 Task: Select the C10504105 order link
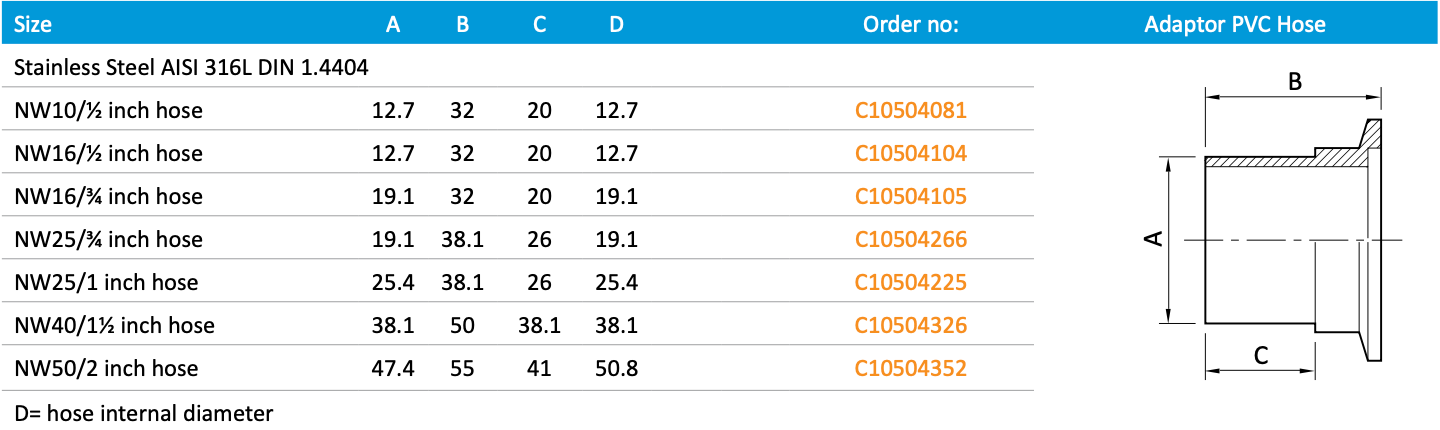pos(910,196)
